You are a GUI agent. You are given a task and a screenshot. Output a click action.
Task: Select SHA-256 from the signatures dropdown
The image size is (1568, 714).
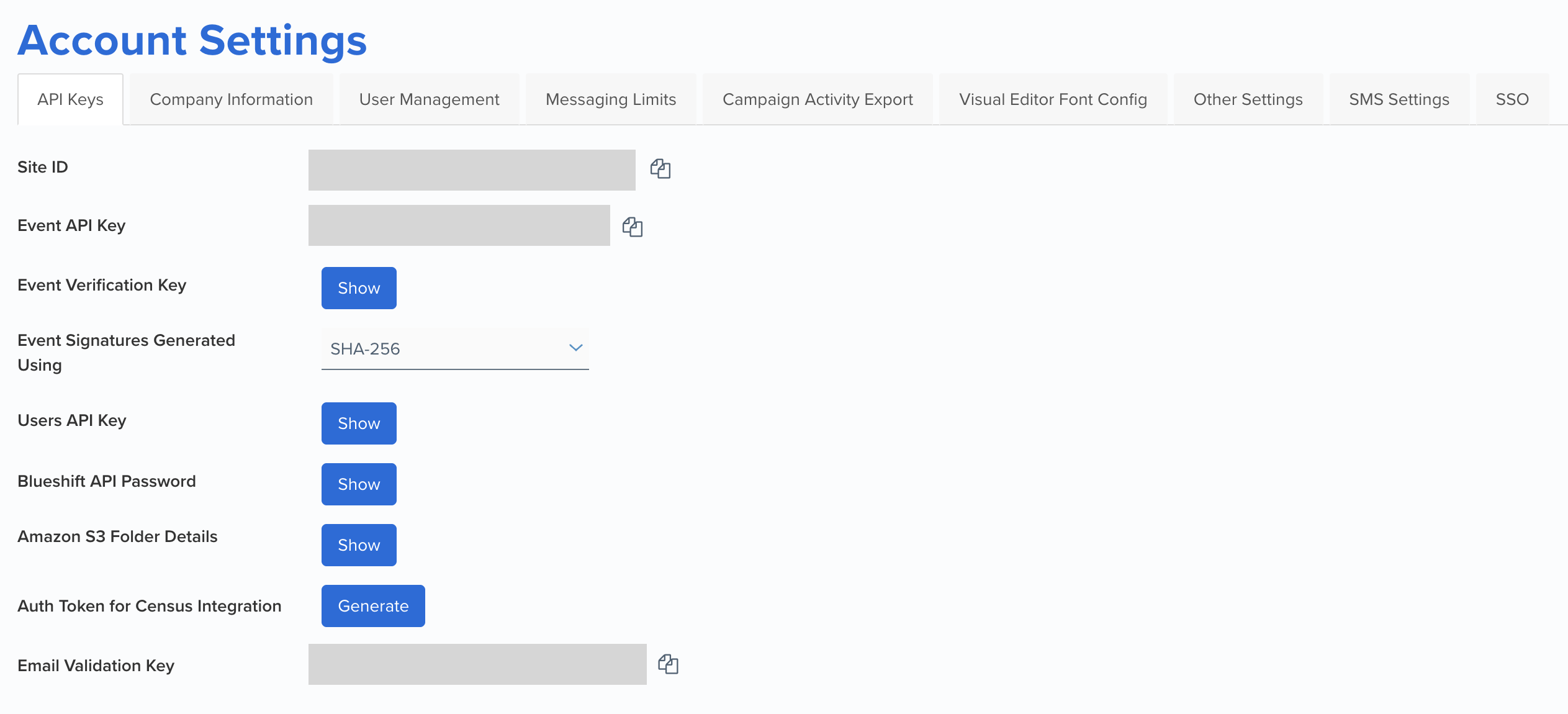pyautogui.click(x=455, y=348)
